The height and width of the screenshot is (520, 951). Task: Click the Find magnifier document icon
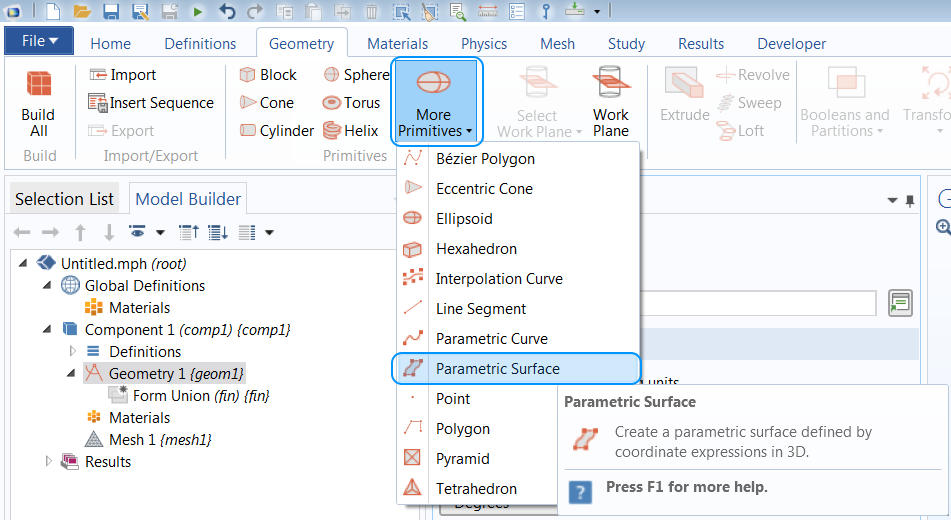click(458, 11)
